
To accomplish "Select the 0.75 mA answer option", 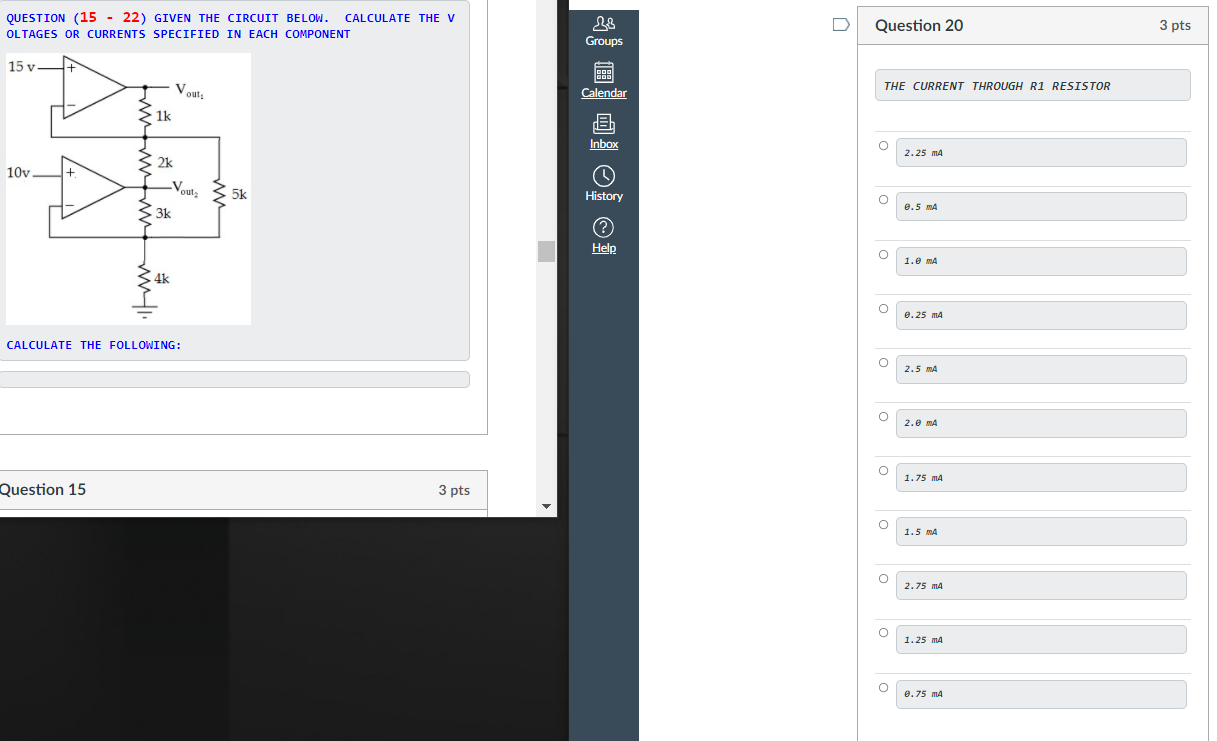I will point(883,687).
